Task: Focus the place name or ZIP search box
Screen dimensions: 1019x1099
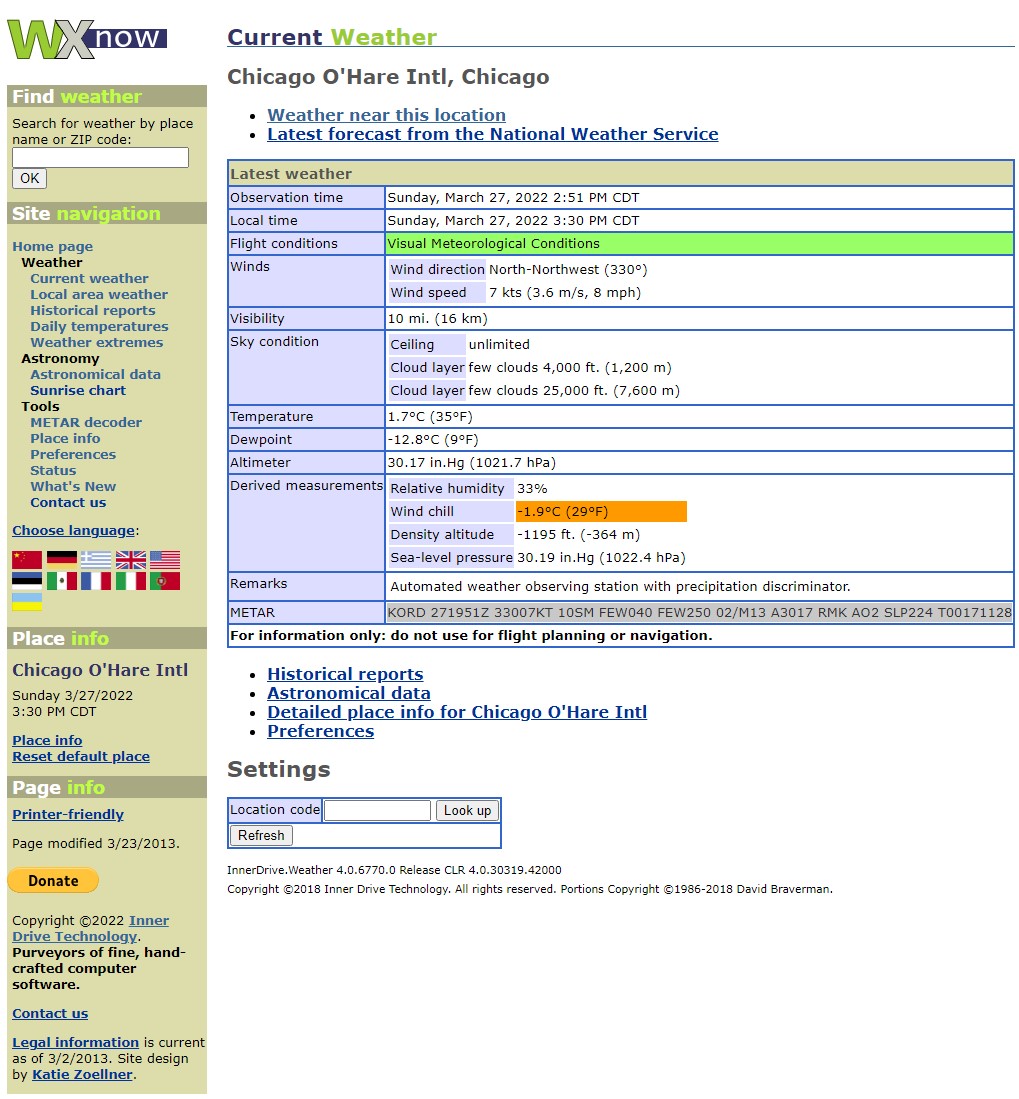Action: pyautogui.click(x=100, y=158)
